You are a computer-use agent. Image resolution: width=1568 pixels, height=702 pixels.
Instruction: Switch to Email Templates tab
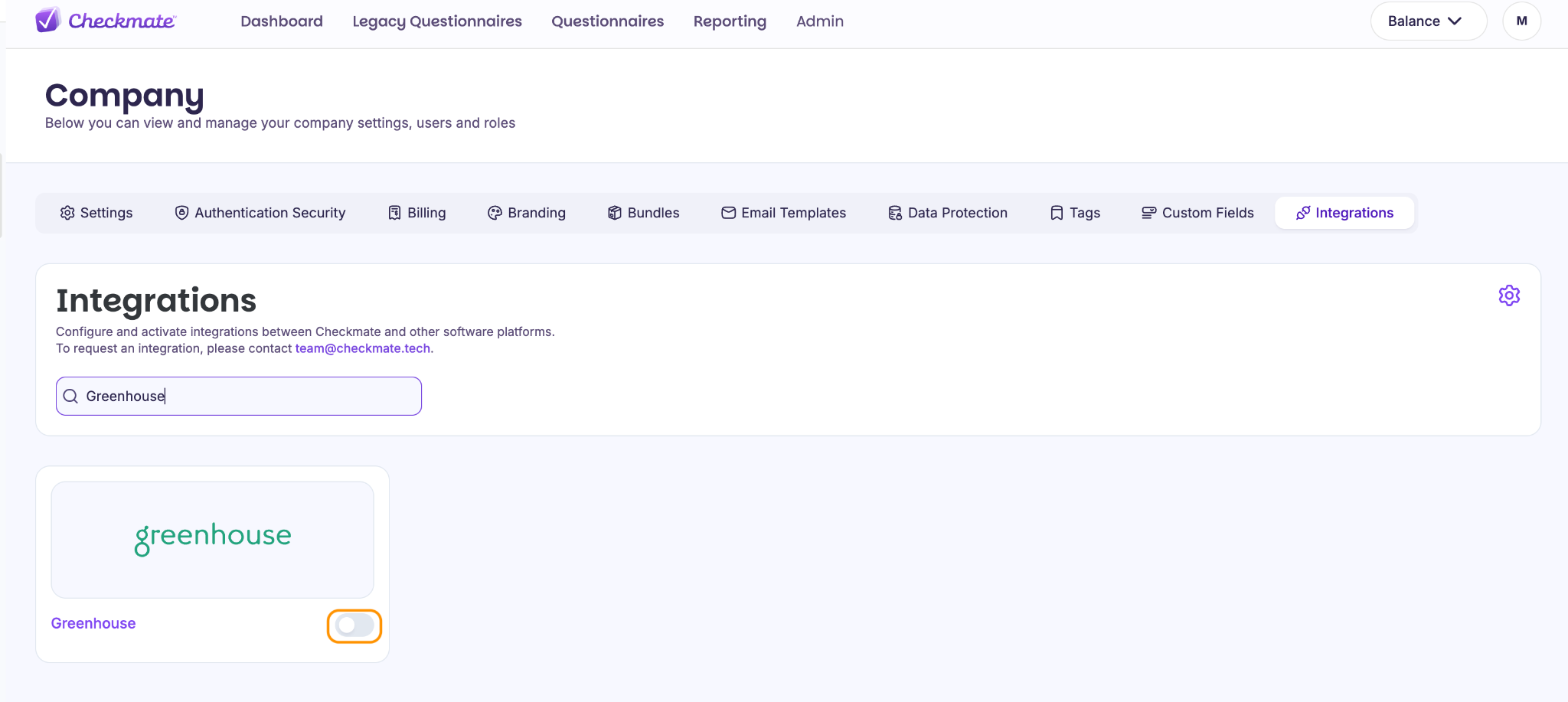(x=784, y=213)
